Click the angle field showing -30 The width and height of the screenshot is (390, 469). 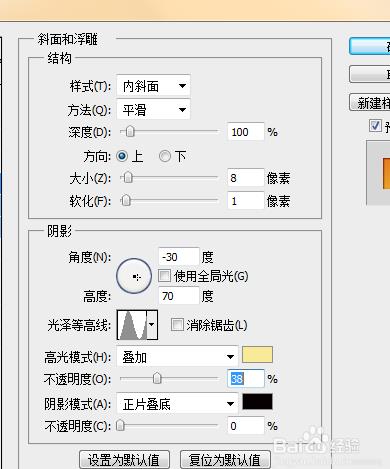[179, 257]
